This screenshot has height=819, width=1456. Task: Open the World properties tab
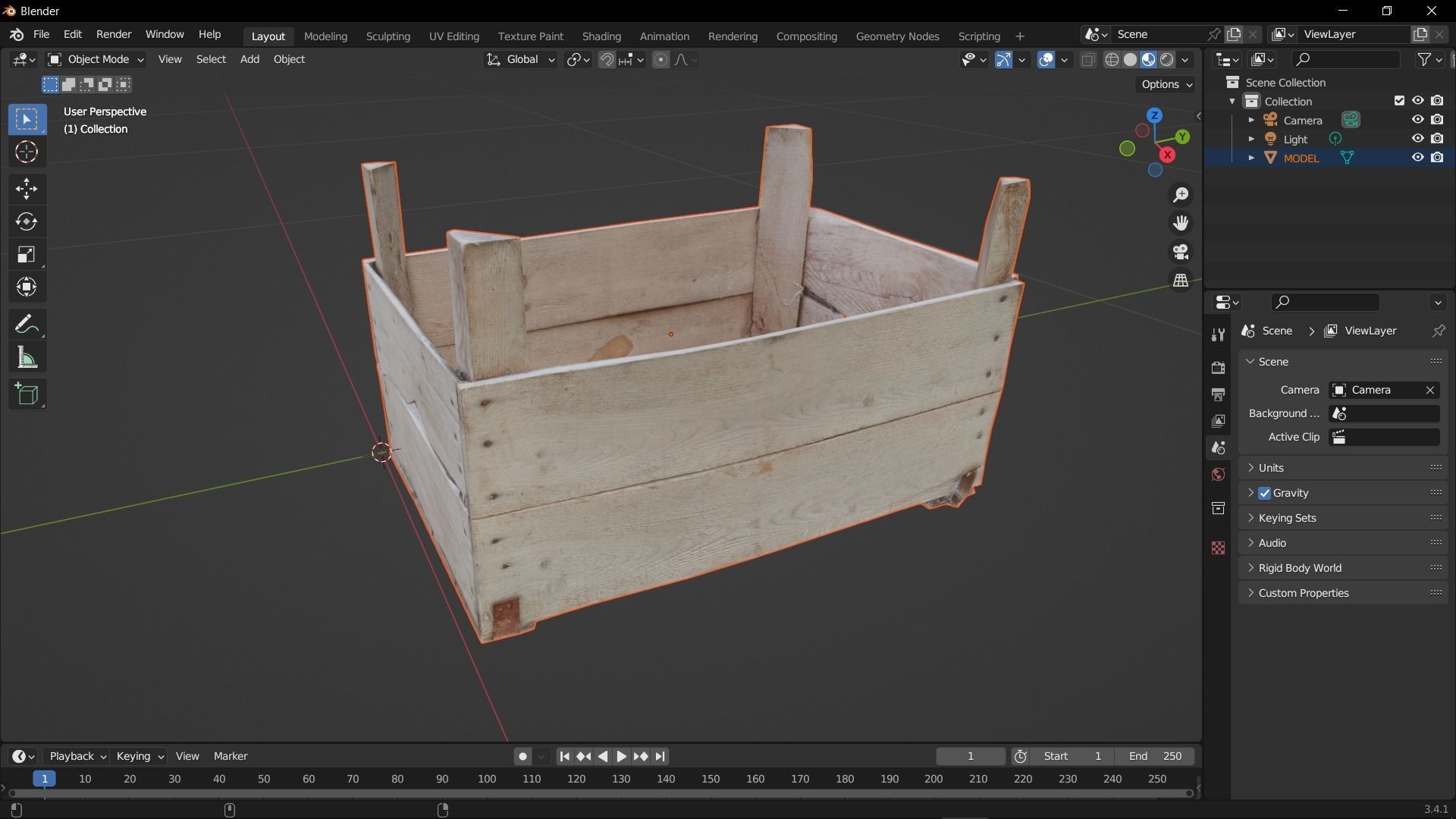[x=1218, y=475]
